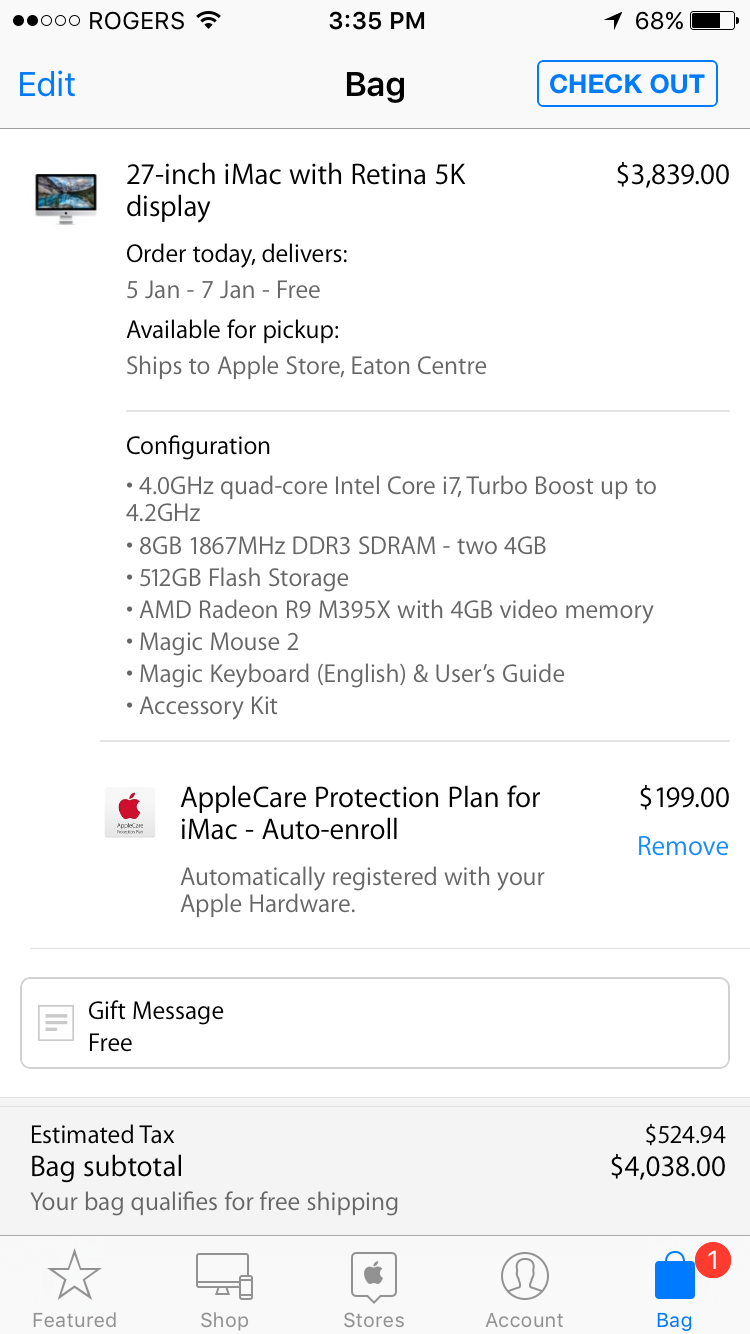Open the Gift Message option
Screen dimensions: 750x1334
pyautogui.click(x=374, y=1024)
